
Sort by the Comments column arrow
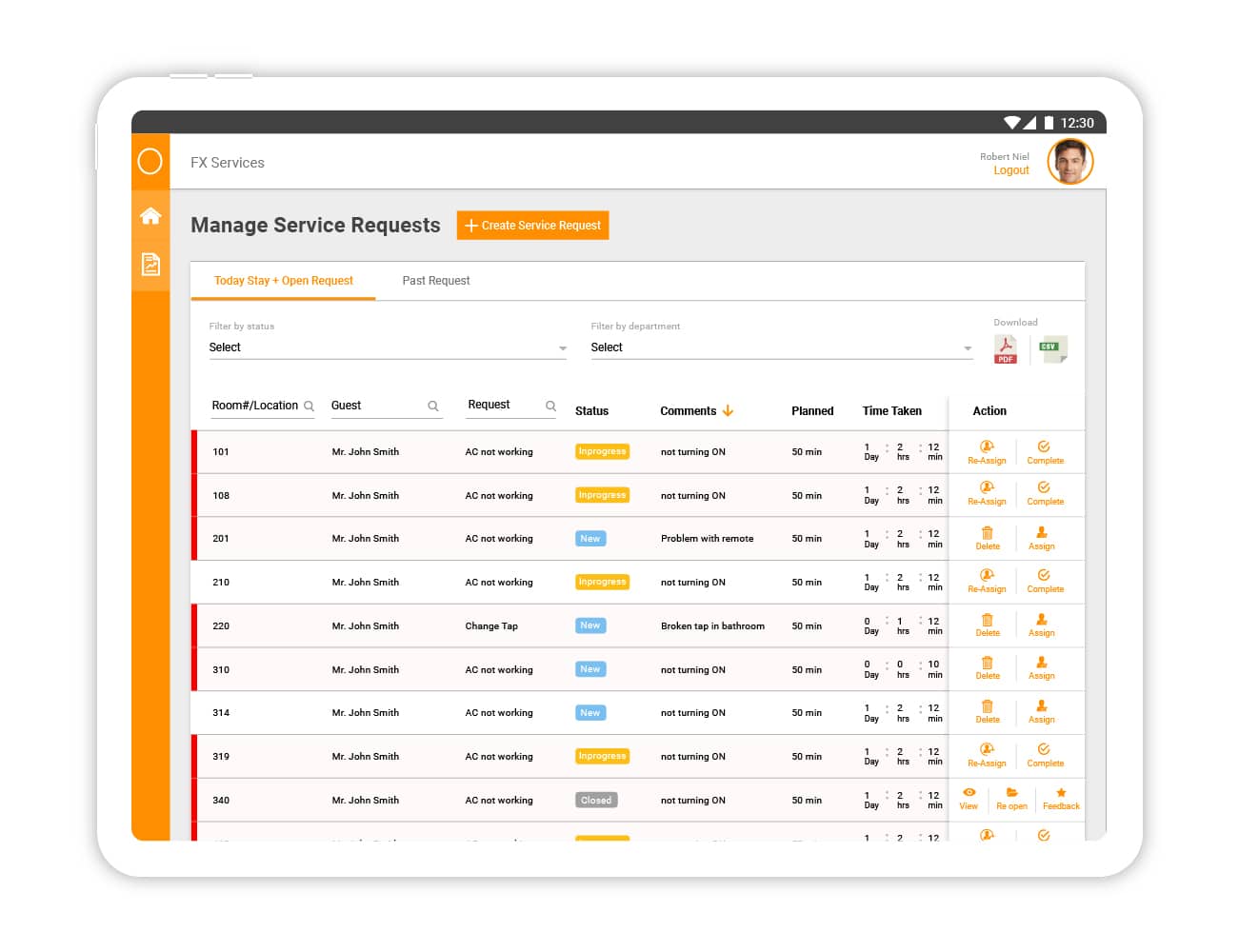(x=728, y=411)
